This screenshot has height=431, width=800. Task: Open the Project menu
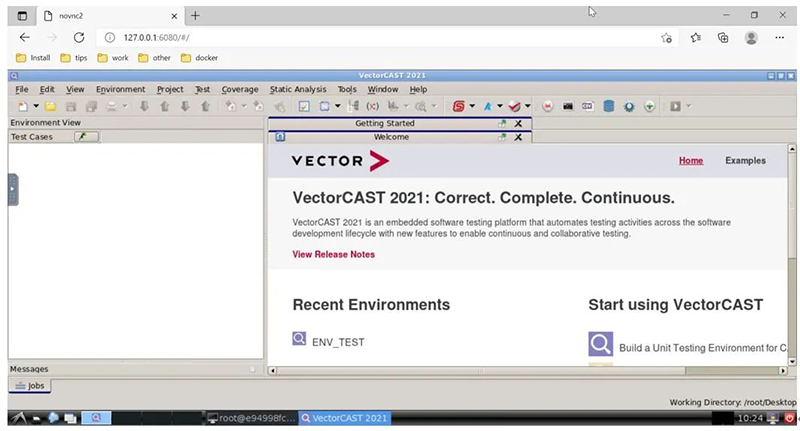click(x=170, y=89)
